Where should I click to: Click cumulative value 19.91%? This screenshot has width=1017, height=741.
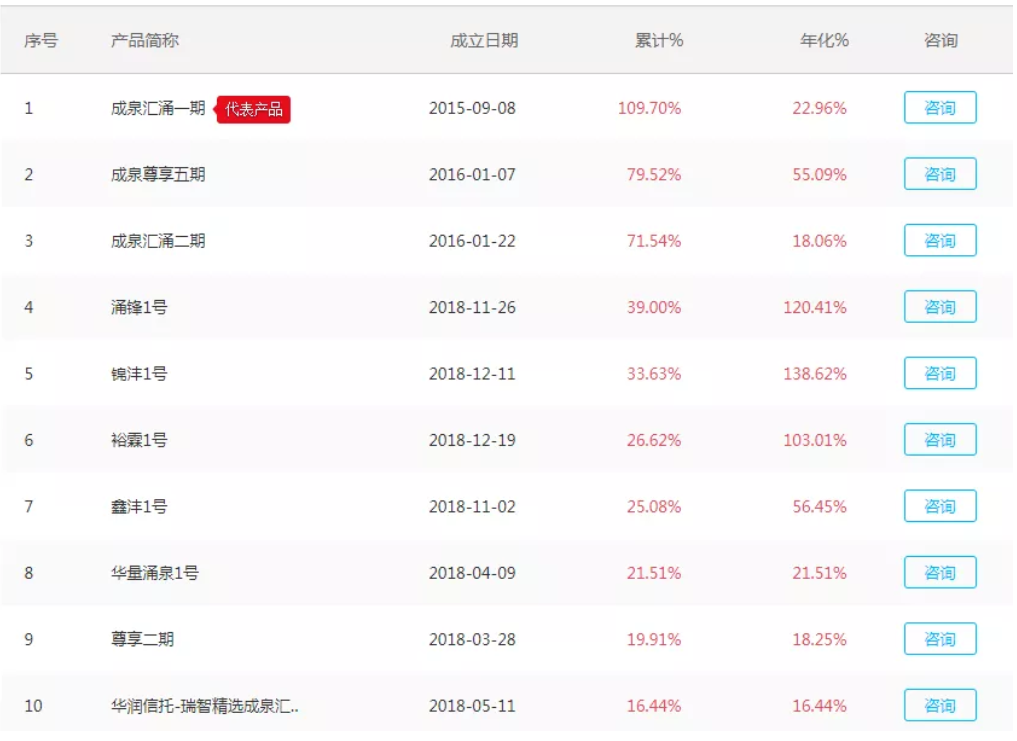(x=654, y=639)
